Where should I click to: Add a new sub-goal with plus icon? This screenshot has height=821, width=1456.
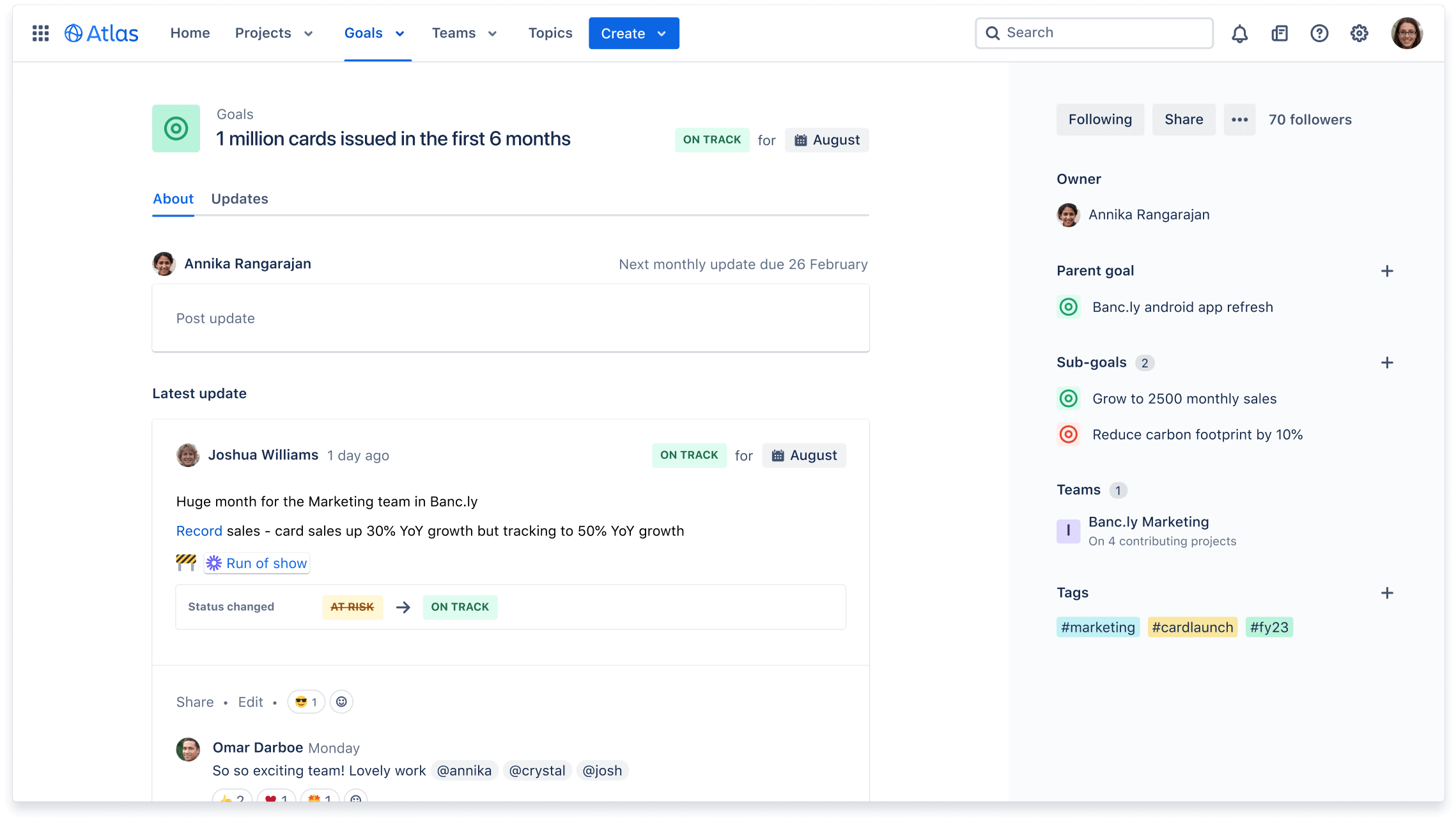1388,363
